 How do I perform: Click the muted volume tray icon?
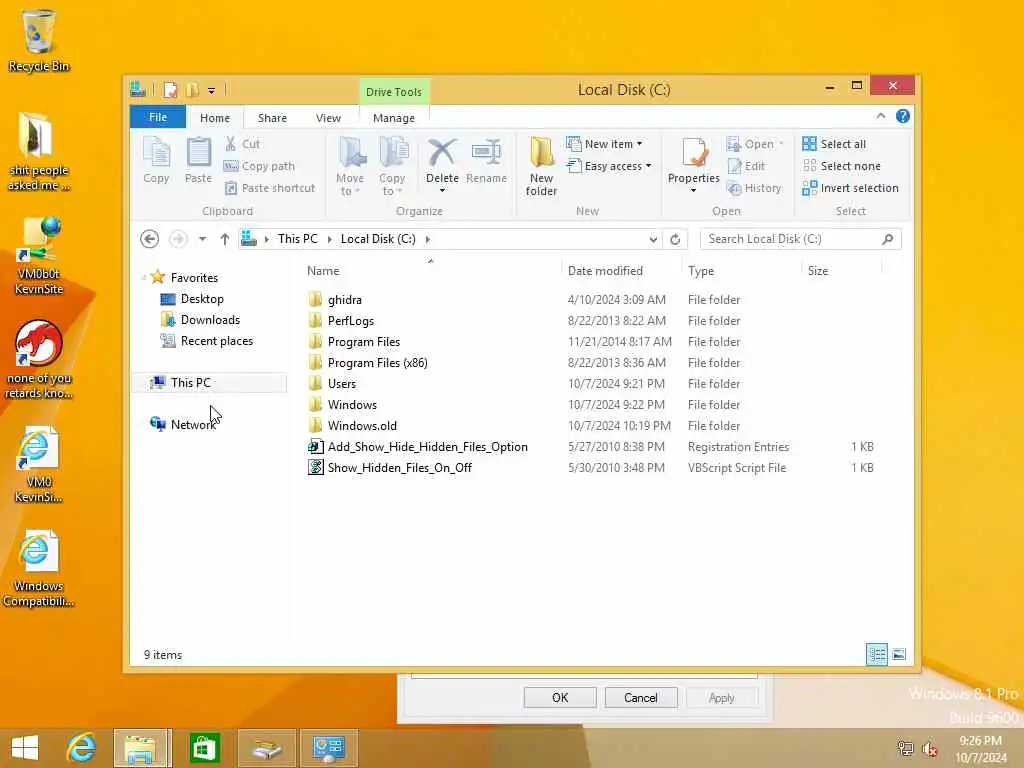click(930, 748)
